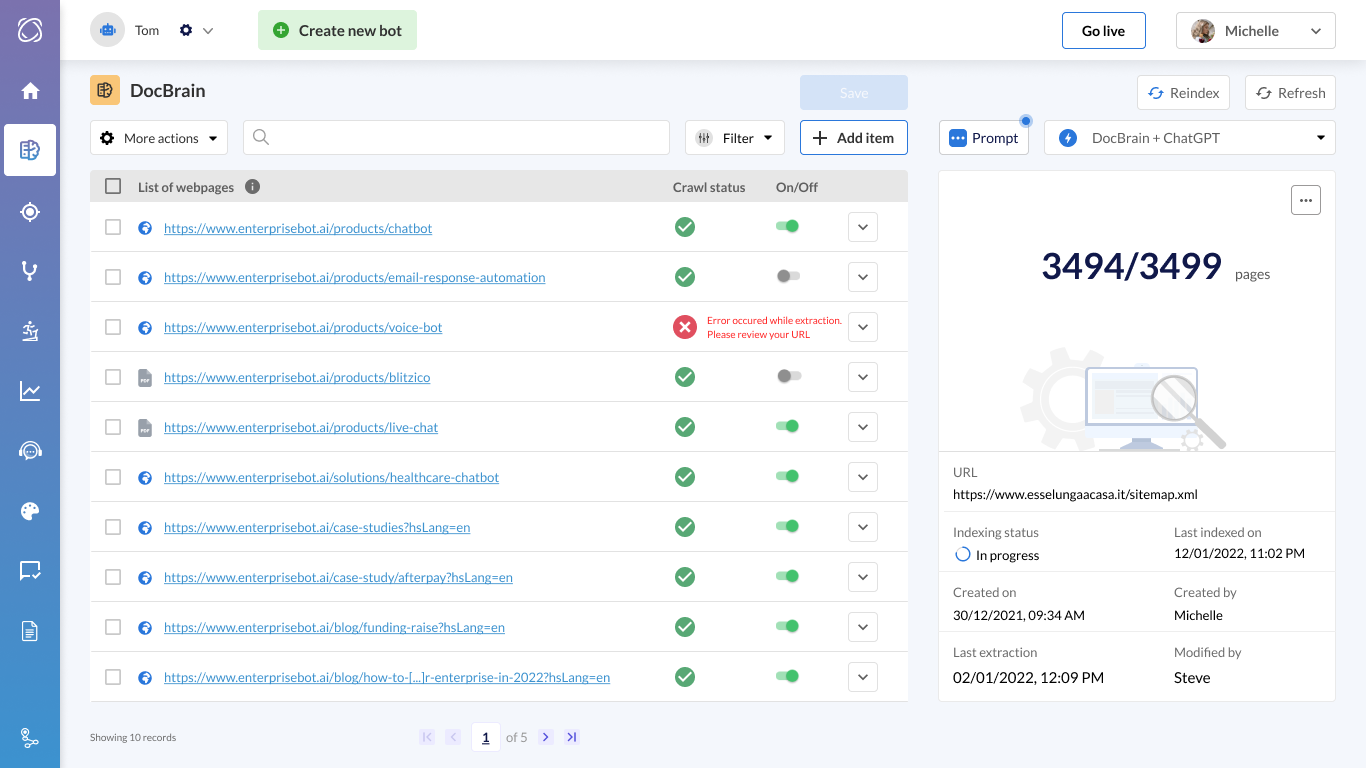This screenshot has width=1366, height=768.
Task: Check the select-all checkbox in the header
Action: click(113, 186)
